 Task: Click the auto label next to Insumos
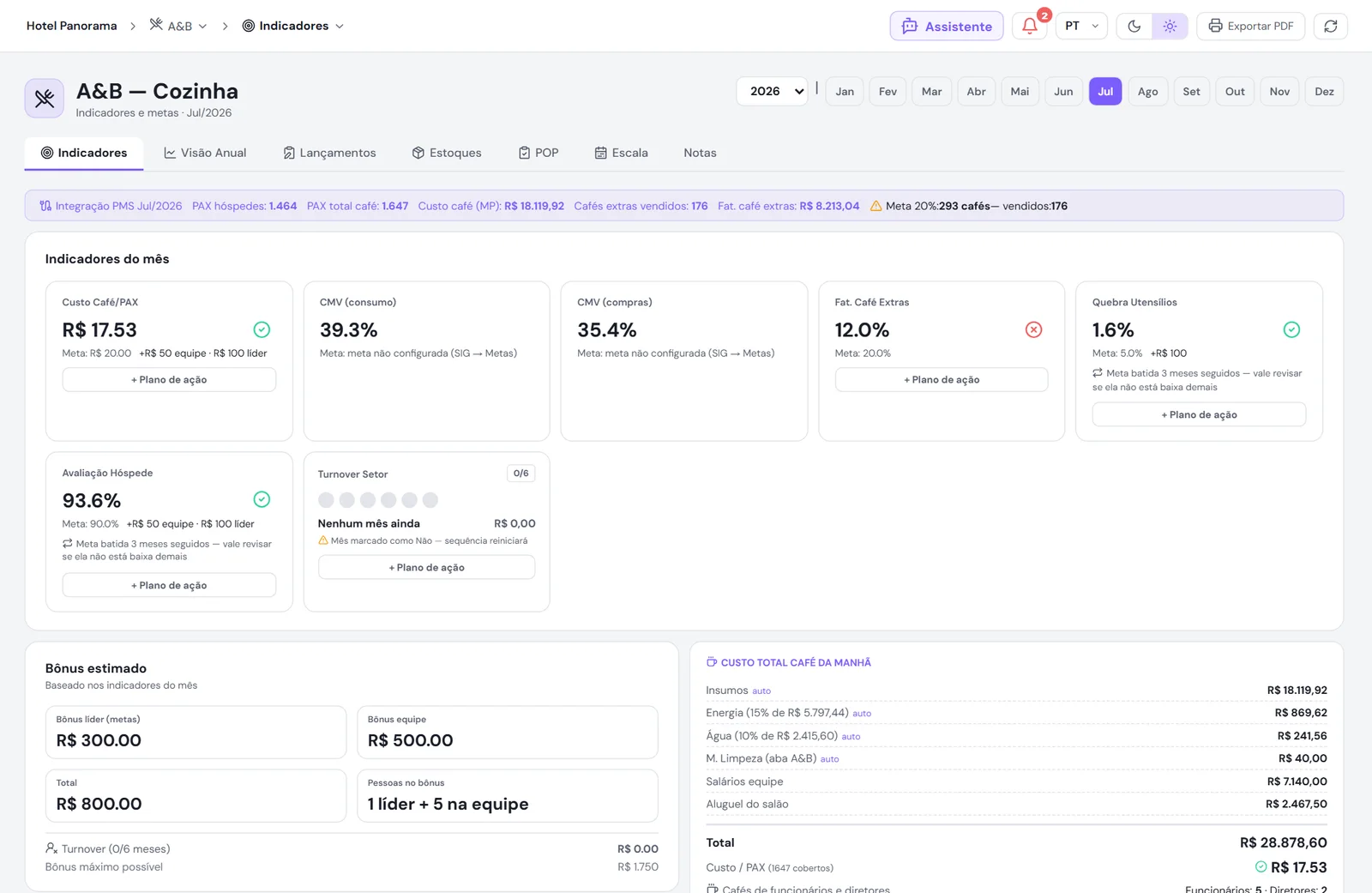pos(761,691)
